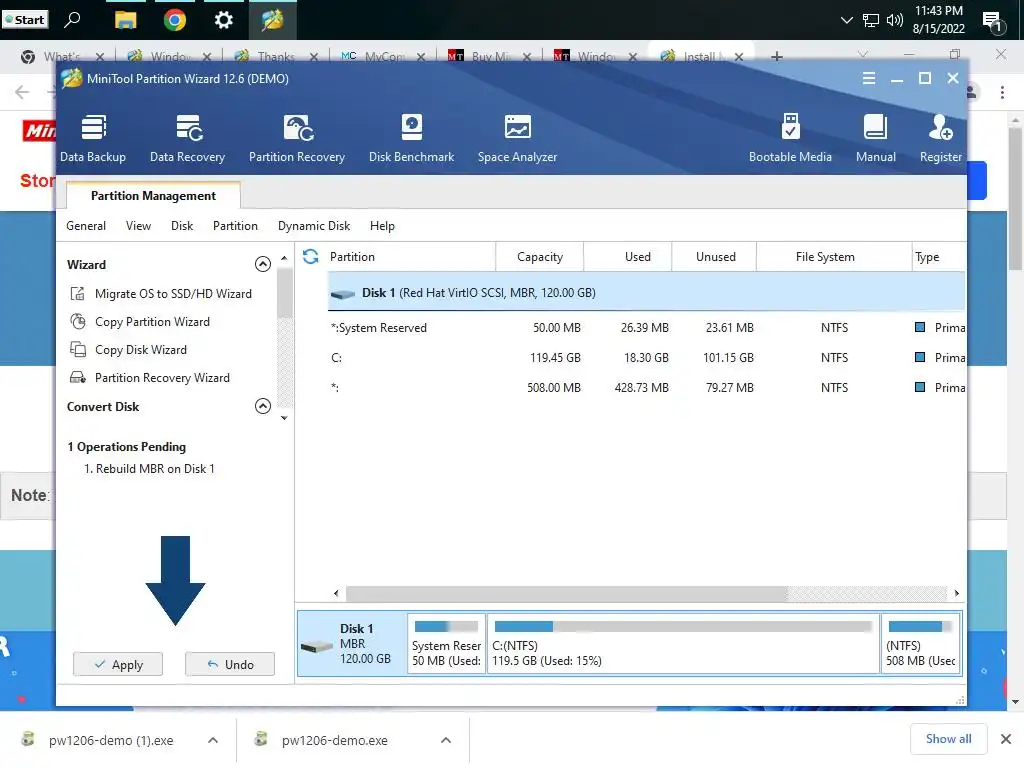
Task: Open Windows search from taskbar
Action: 72,20
